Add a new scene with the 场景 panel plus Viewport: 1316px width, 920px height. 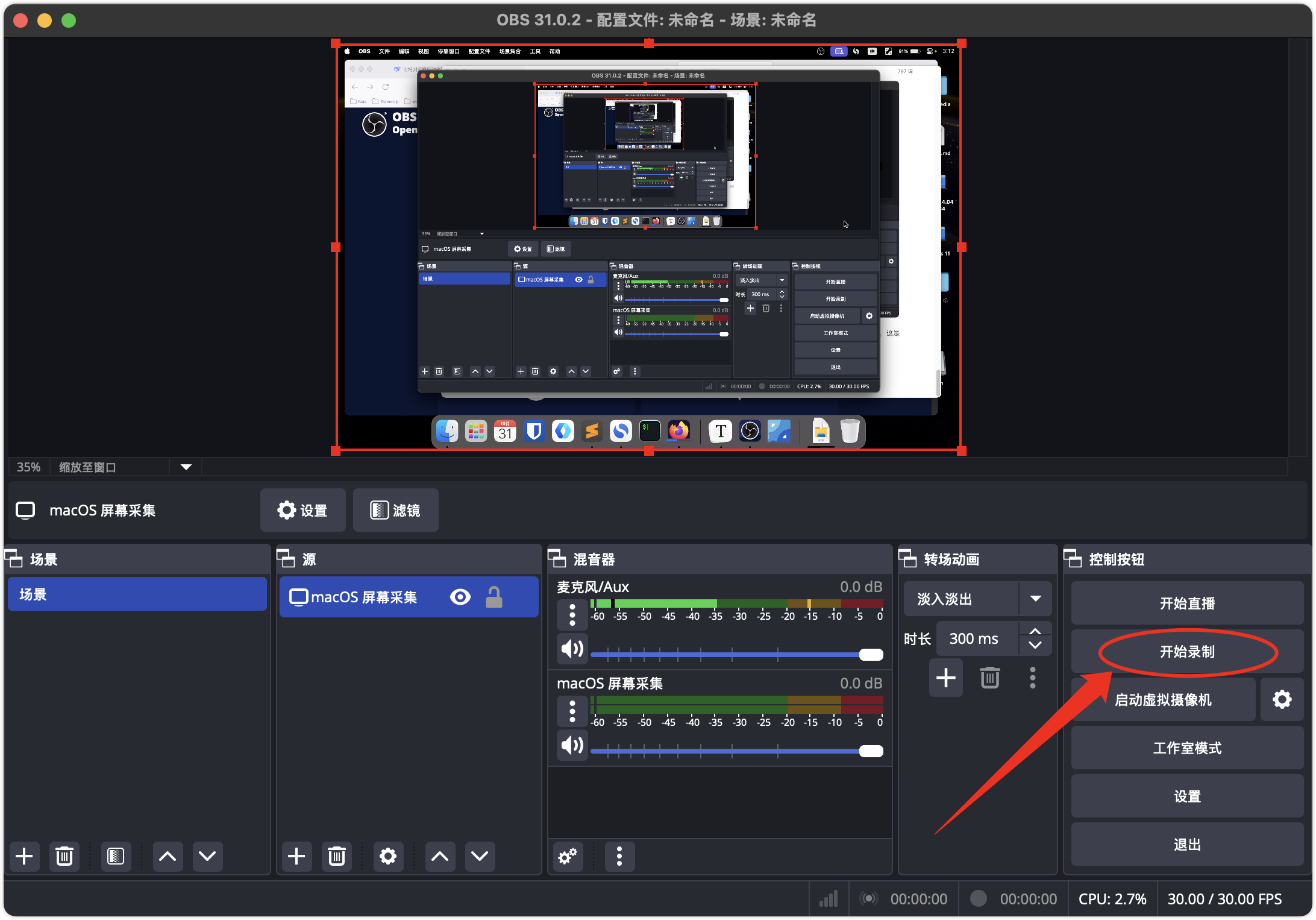pyautogui.click(x=24, y=856)
